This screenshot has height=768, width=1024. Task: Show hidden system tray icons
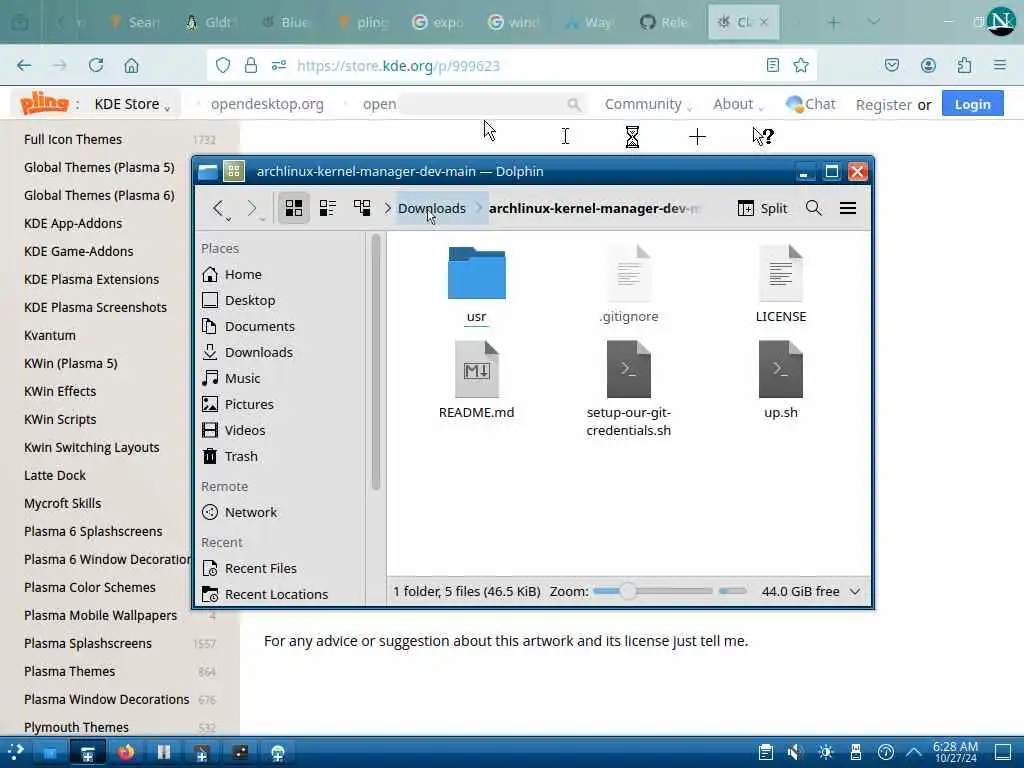913,752
